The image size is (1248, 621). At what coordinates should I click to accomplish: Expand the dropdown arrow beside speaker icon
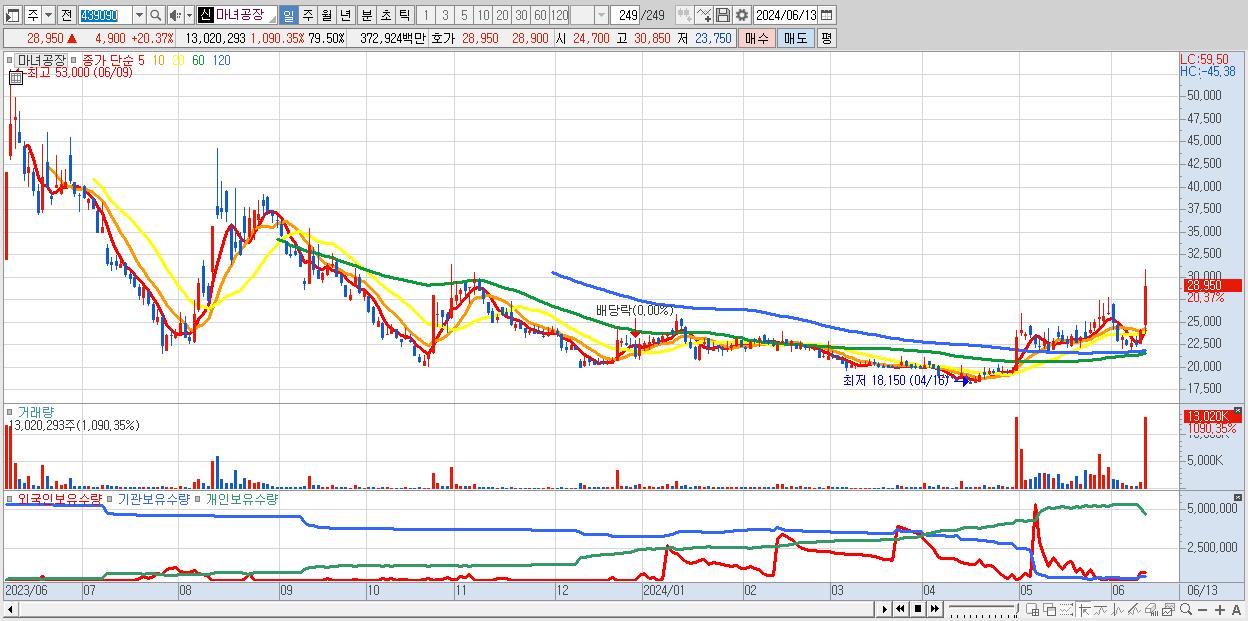pyautogui.click(x=189, y=15)
